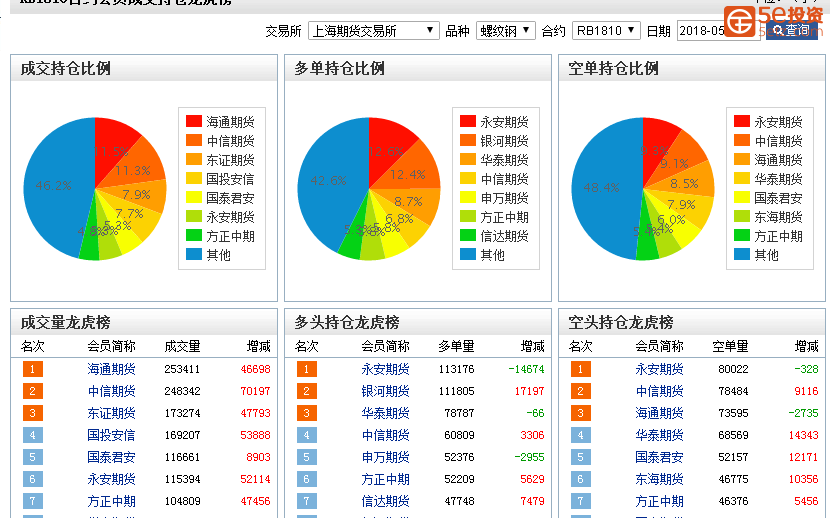
Task: Click 成交量 column header
Action: 182,347
